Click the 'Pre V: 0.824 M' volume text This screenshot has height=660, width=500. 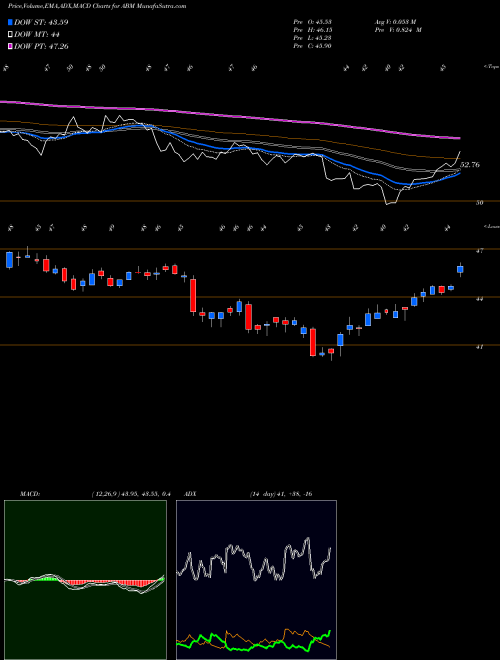coord(398,30)
